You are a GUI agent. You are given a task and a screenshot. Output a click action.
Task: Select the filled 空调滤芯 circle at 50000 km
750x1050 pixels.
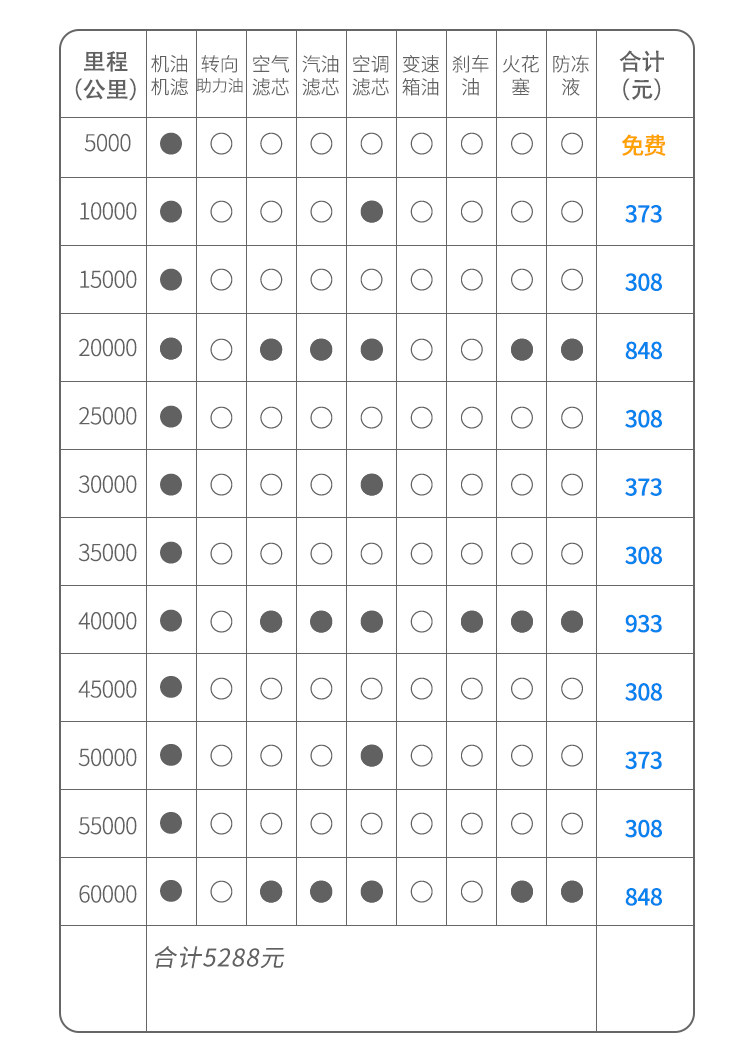[x=371, y=756]
